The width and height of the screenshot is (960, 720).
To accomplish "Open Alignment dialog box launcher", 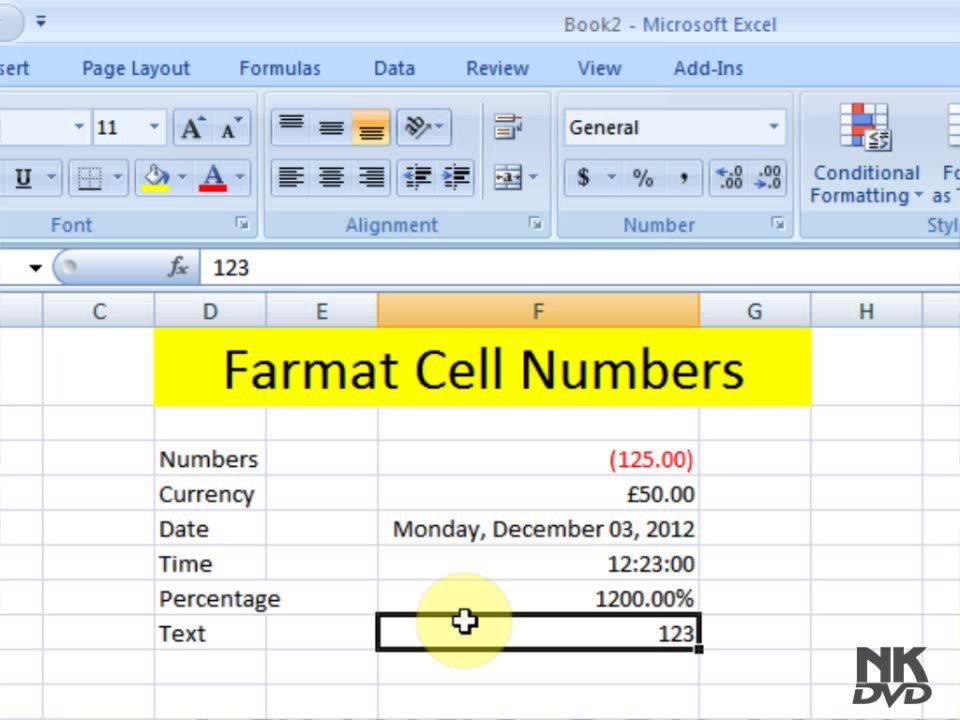I will 535,224.
